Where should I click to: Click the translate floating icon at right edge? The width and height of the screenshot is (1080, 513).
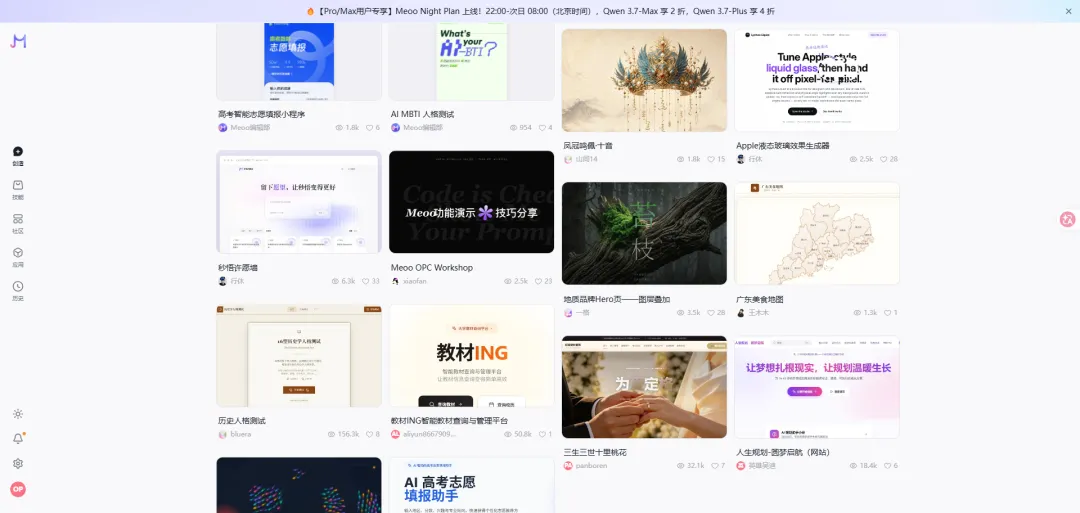point(1068,220)
